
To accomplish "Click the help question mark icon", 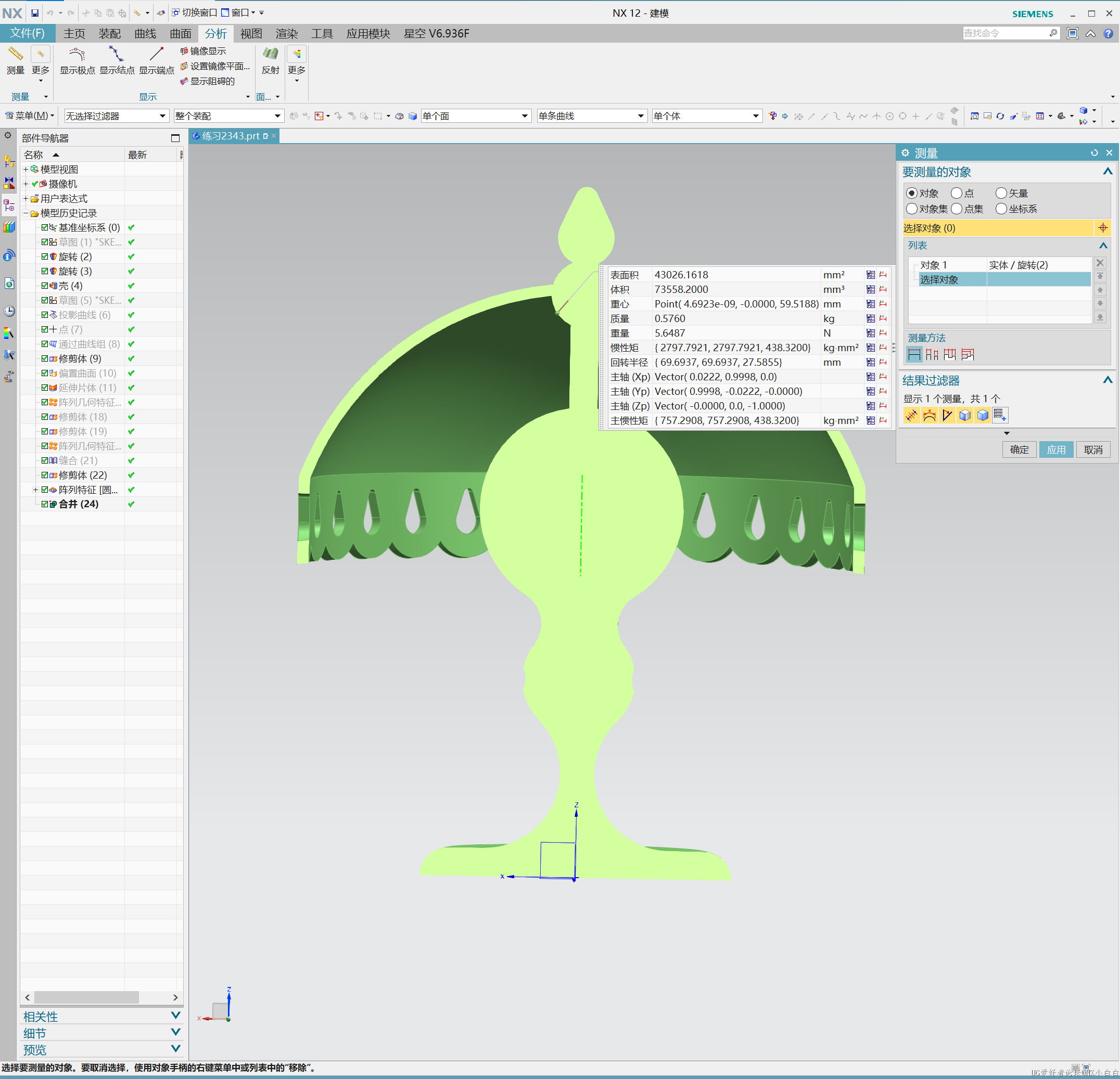I will (1108, 34).
